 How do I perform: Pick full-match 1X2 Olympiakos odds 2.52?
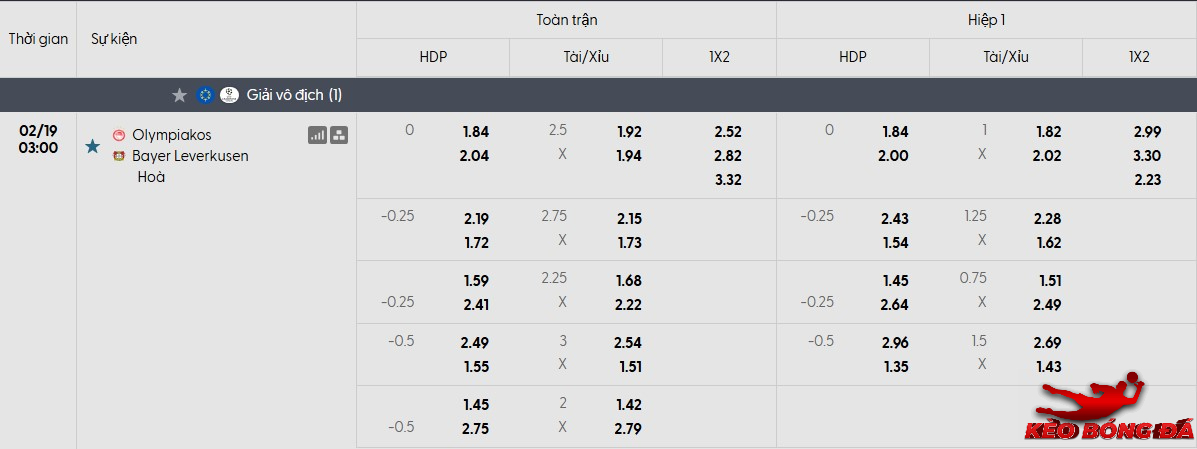click(728, 132)
